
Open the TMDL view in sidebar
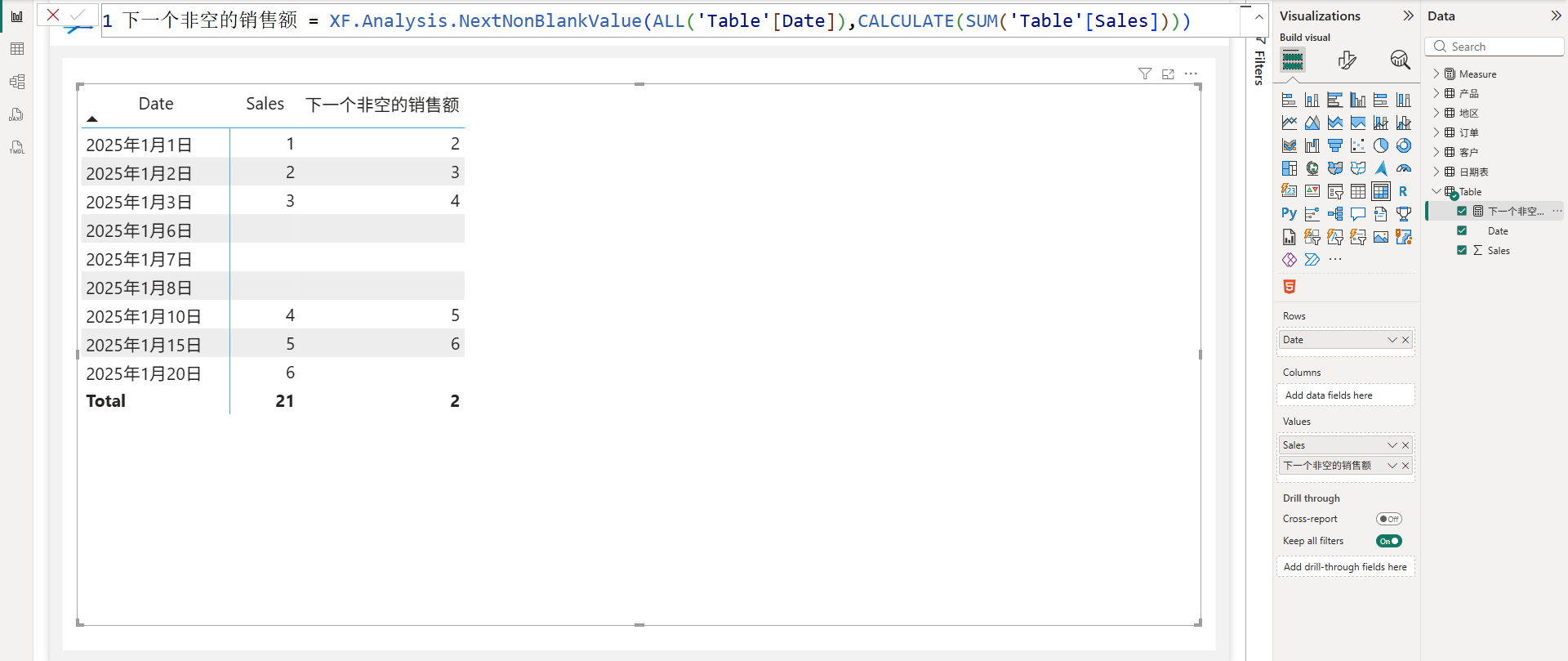16,148
